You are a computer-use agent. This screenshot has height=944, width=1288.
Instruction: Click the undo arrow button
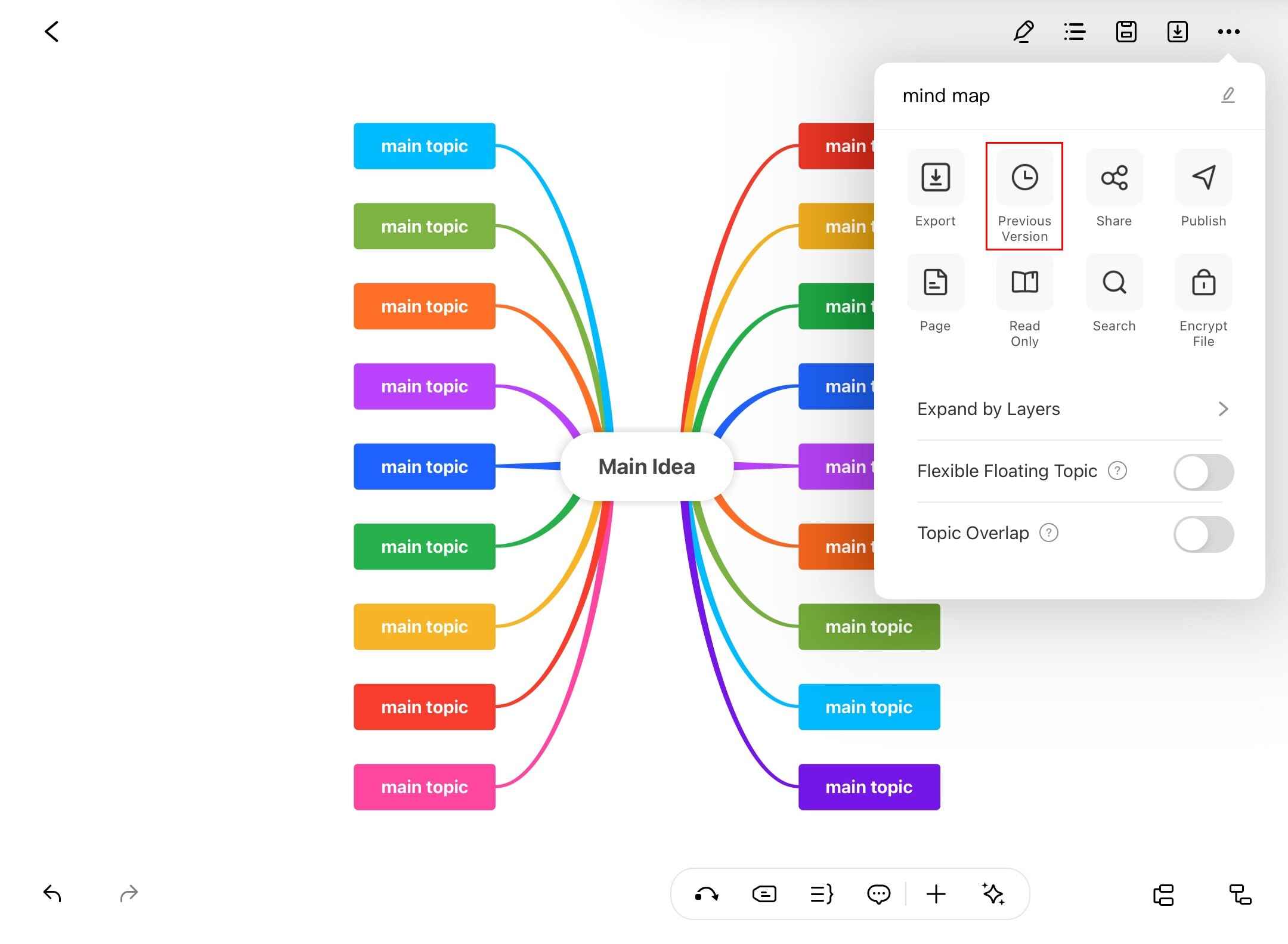[52, 893]
